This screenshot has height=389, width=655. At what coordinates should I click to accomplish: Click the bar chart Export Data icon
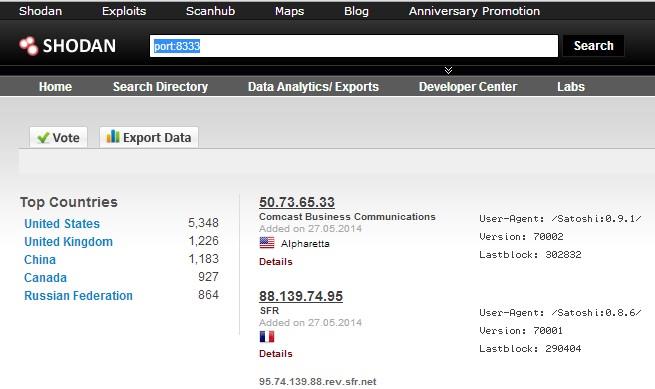coord(113,136)
